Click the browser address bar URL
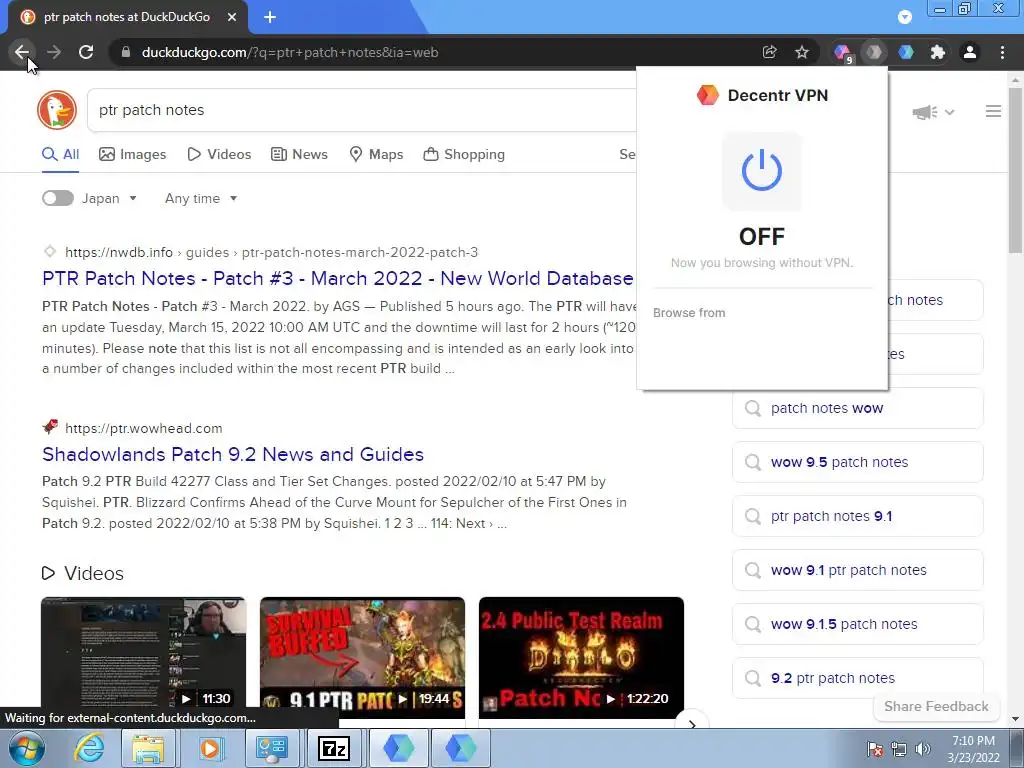Image resolution: width=1024 pixels, height=768 pixels. coord(290,52)
